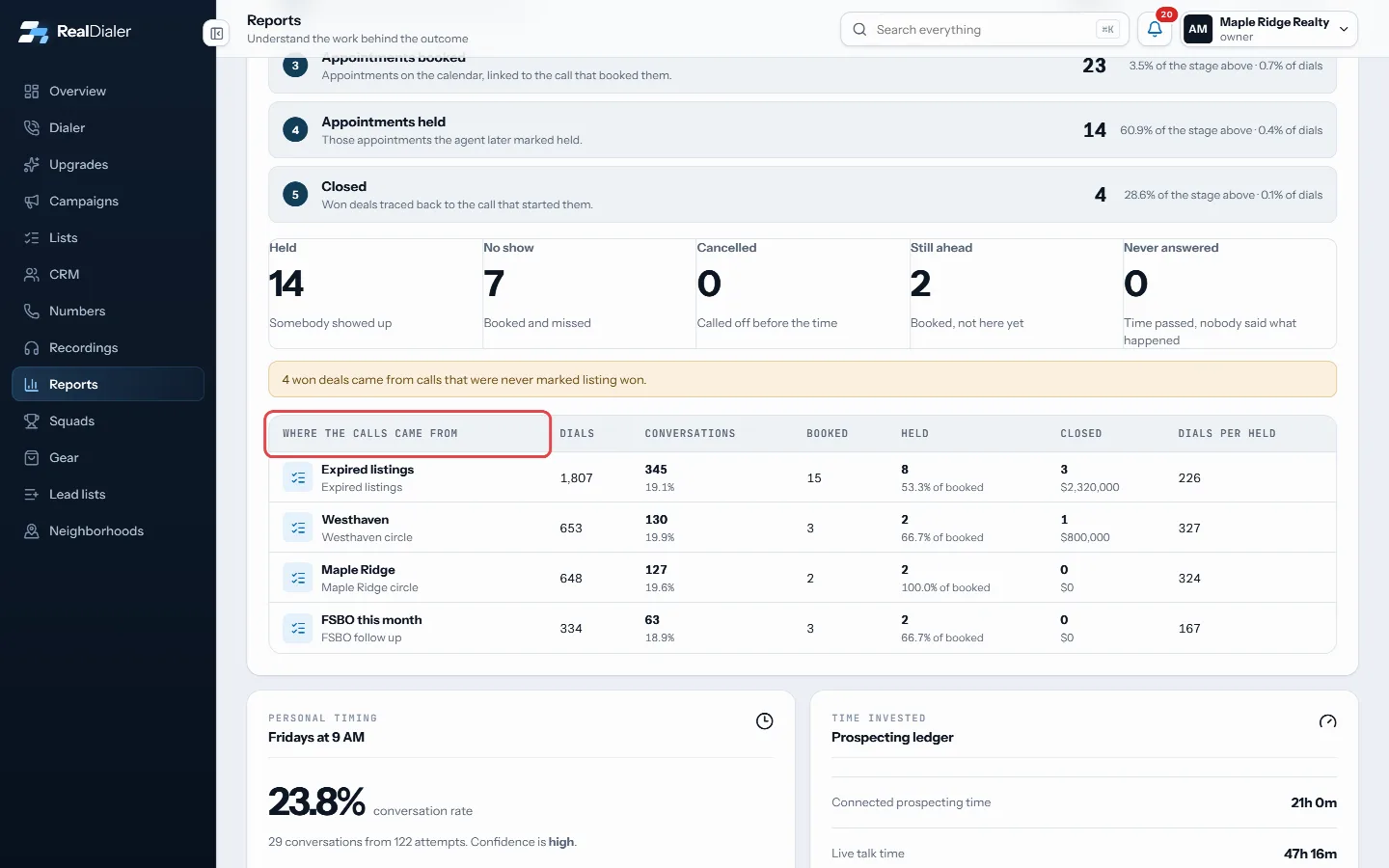Click the Overview grid icon in sidebar
Image resolution: width=1389 pixels, height=868 pixels.
[x=32, y=92]
